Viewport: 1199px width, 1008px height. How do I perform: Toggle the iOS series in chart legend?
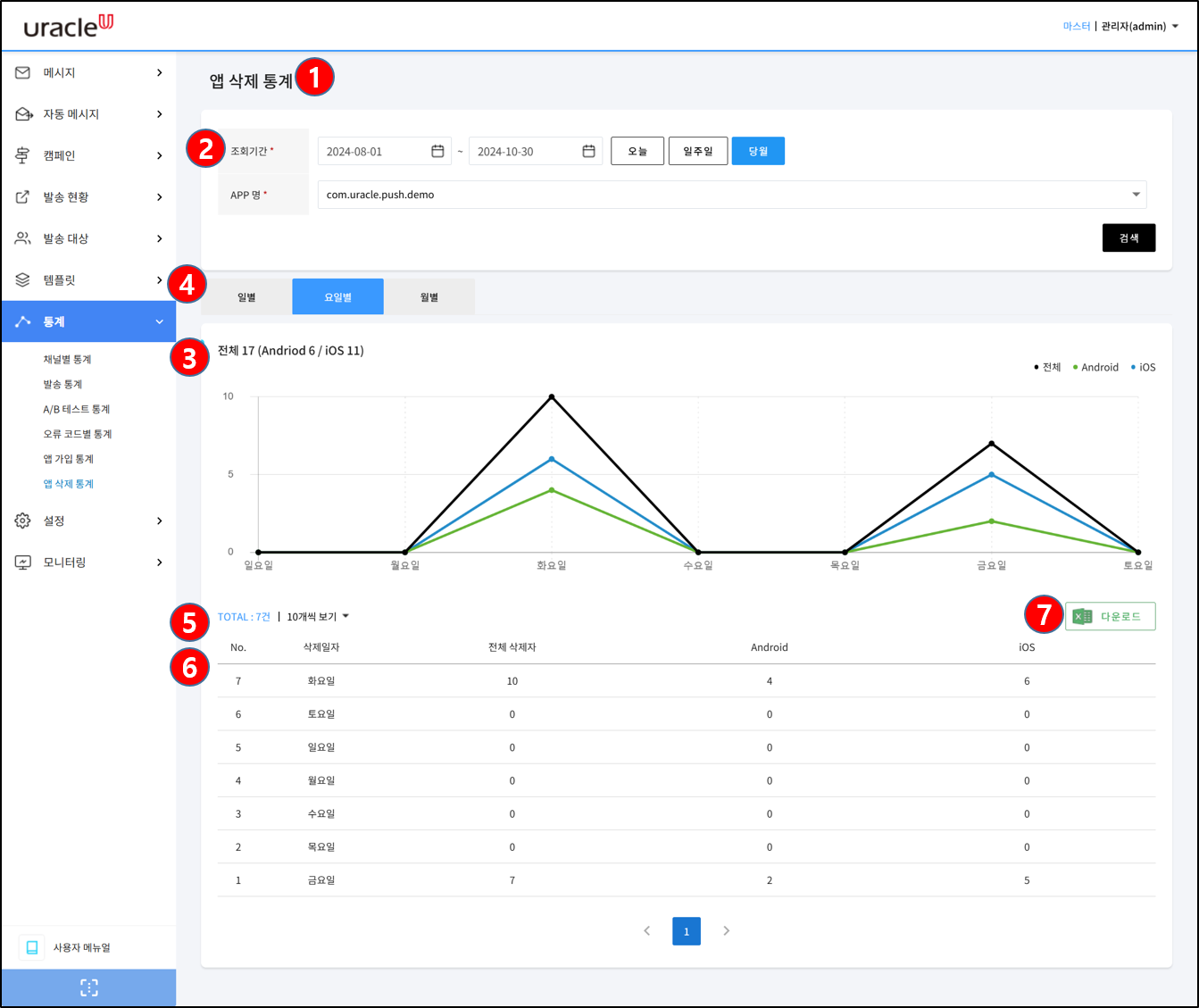tap(1143, 367)
